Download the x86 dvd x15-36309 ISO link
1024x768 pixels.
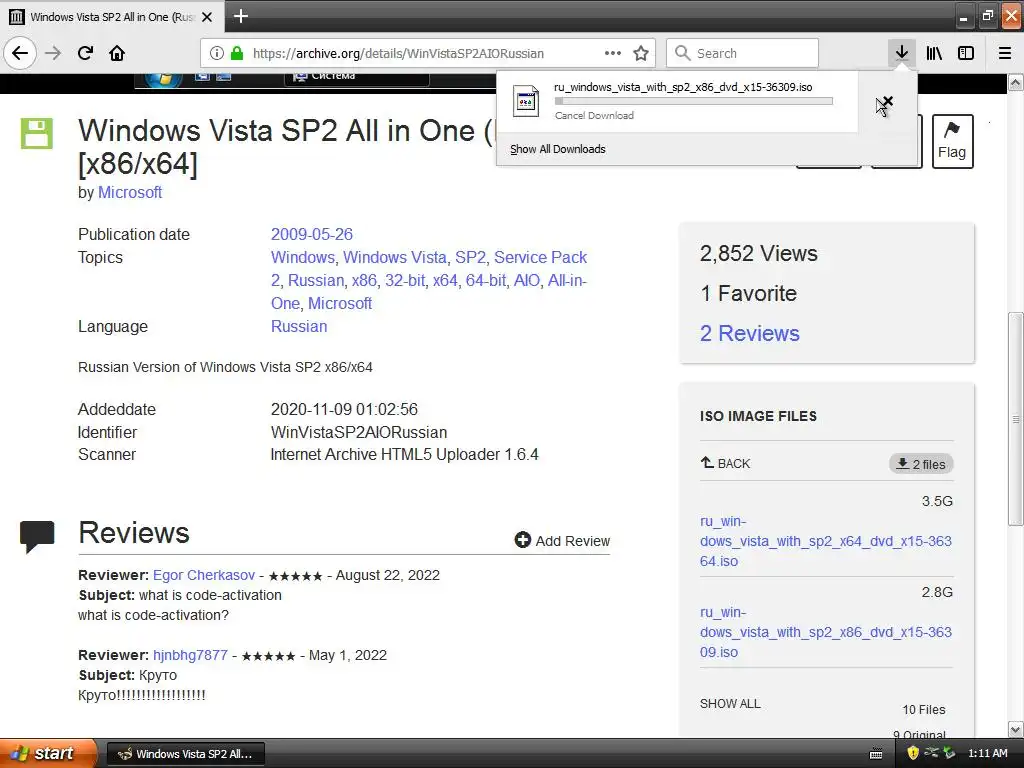tap(825, 632)
